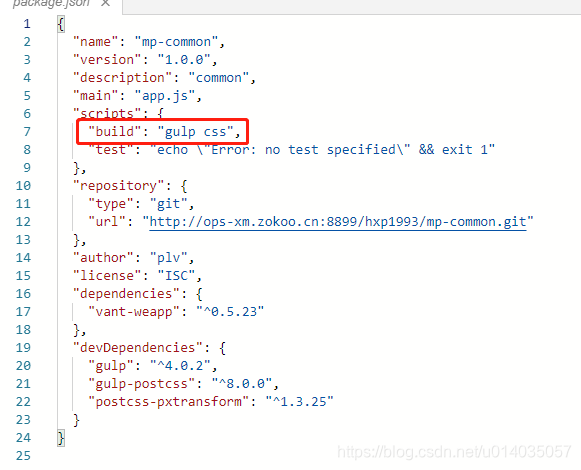Screen dimensions: 581x470
Task: Click the "build" key
Action: click(115, 132)
